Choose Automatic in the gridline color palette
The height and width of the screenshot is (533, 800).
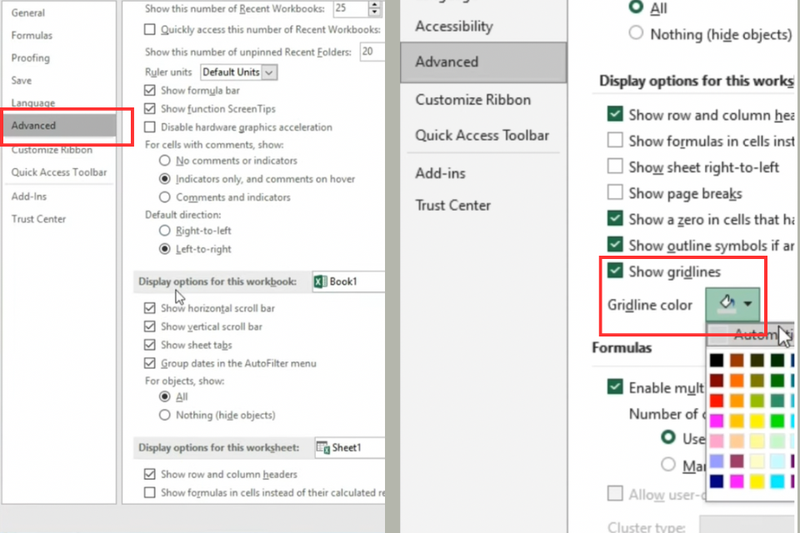pyautogui.click(x=751, y=335)
